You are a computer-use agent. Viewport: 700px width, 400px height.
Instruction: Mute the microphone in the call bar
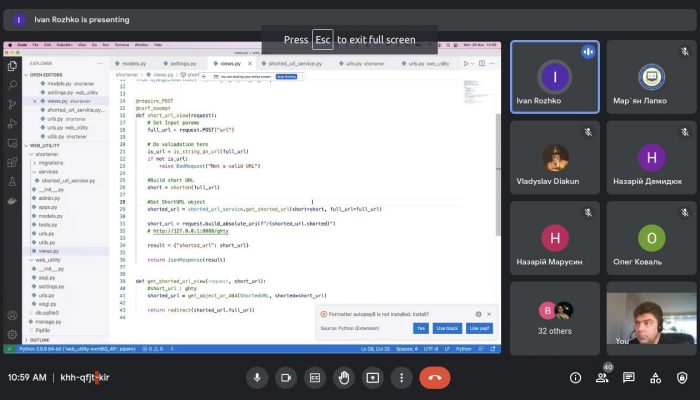pos(257,377)
